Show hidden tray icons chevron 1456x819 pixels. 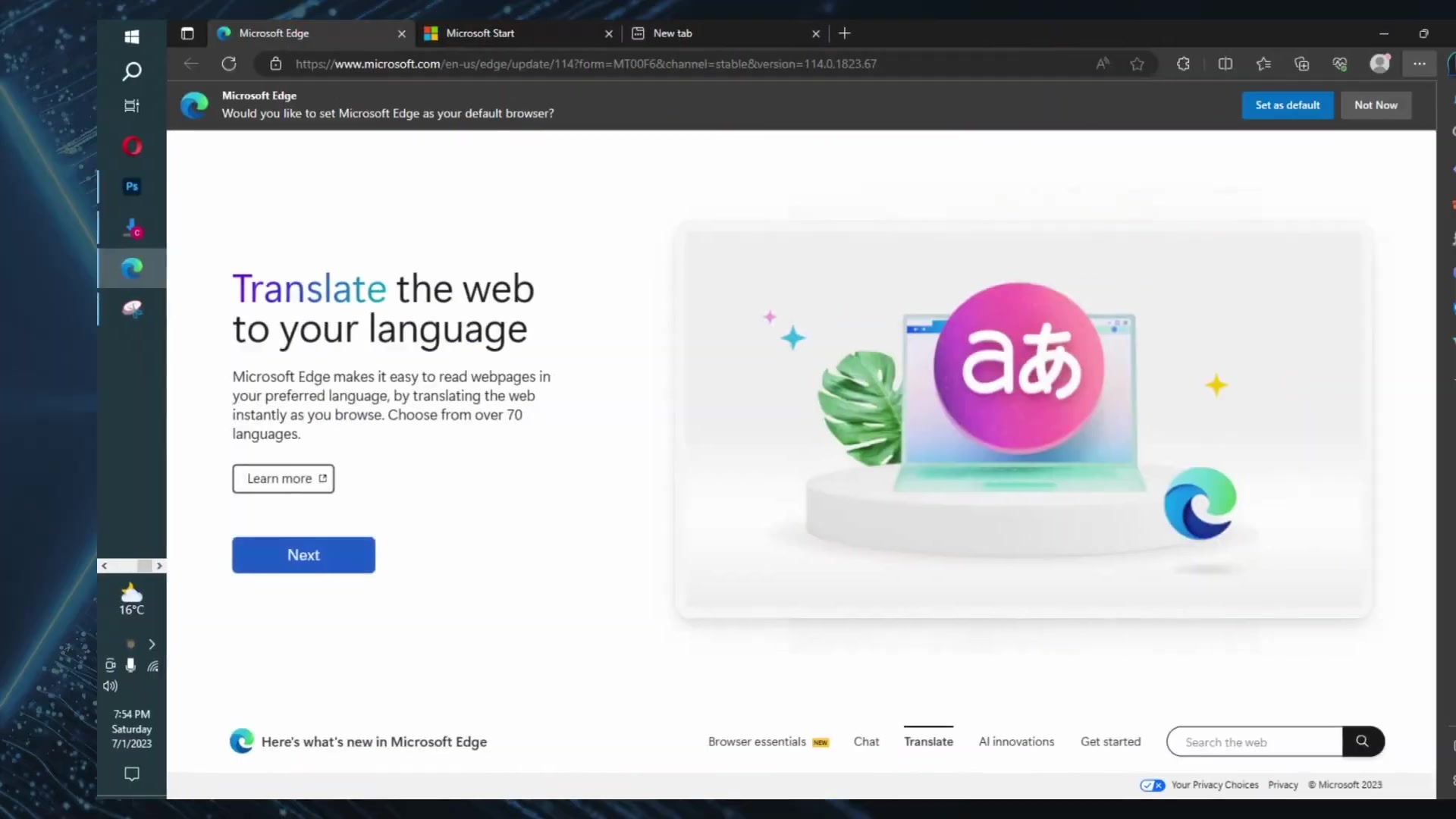click(152, 644)
